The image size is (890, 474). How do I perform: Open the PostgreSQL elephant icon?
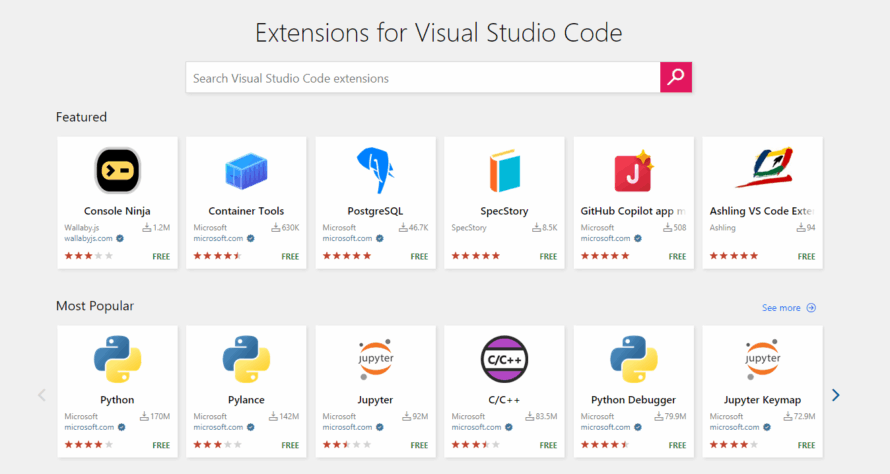375,170
